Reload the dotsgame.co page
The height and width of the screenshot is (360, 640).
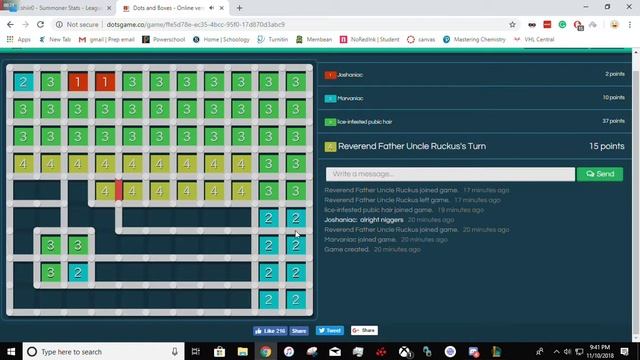(40, 24)
